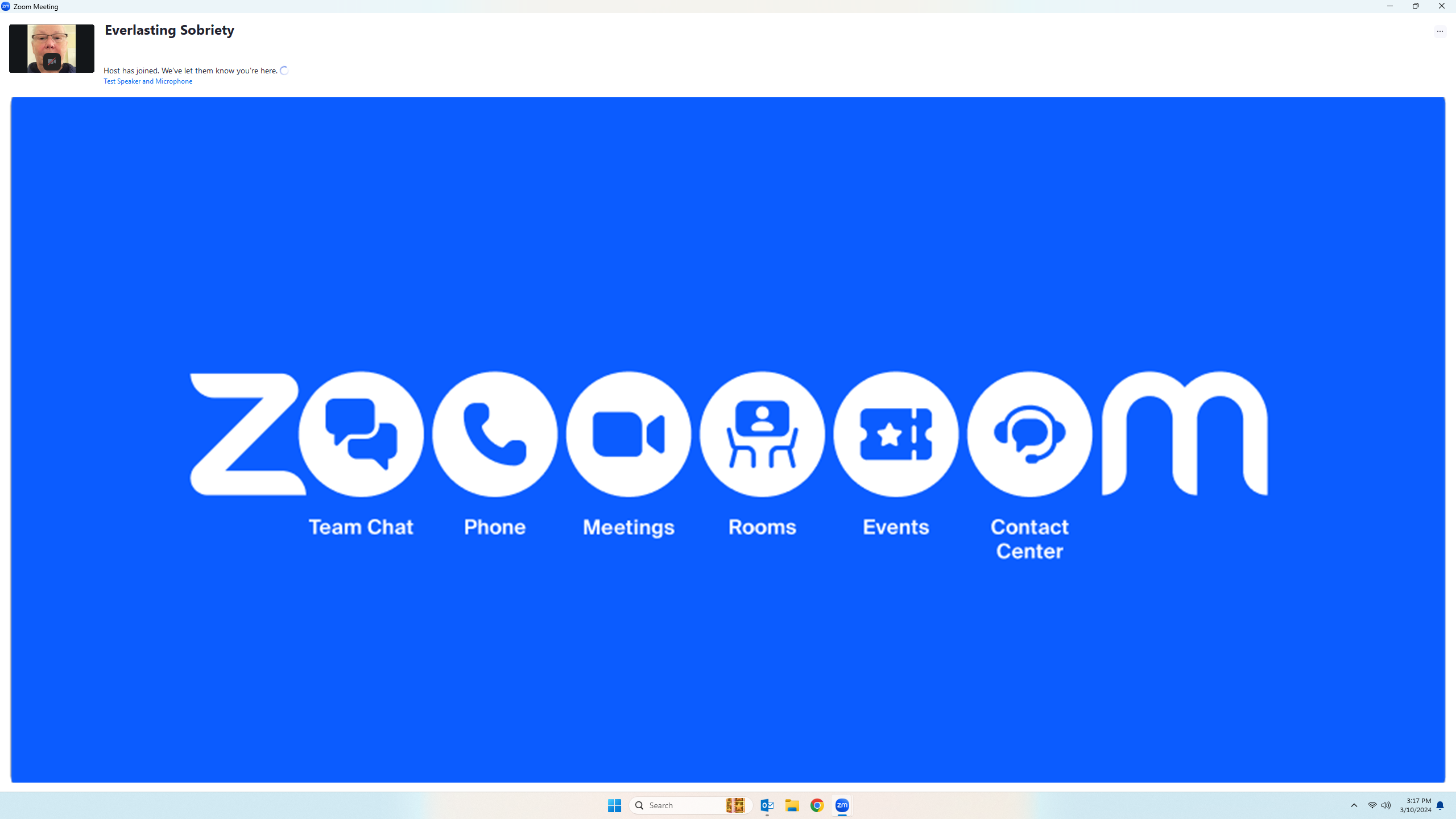Select the Events ticket icon

(895, 433)
